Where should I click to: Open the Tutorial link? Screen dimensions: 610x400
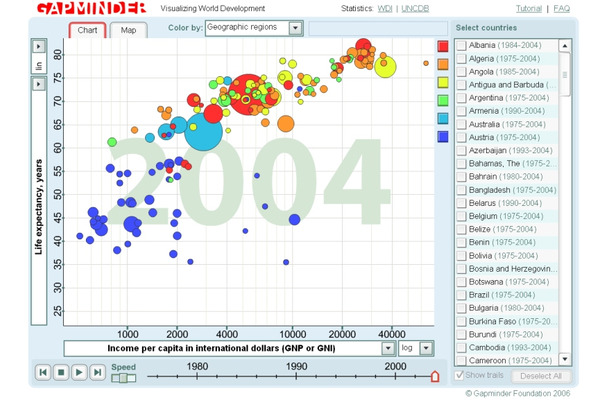(x=529, y=9)
